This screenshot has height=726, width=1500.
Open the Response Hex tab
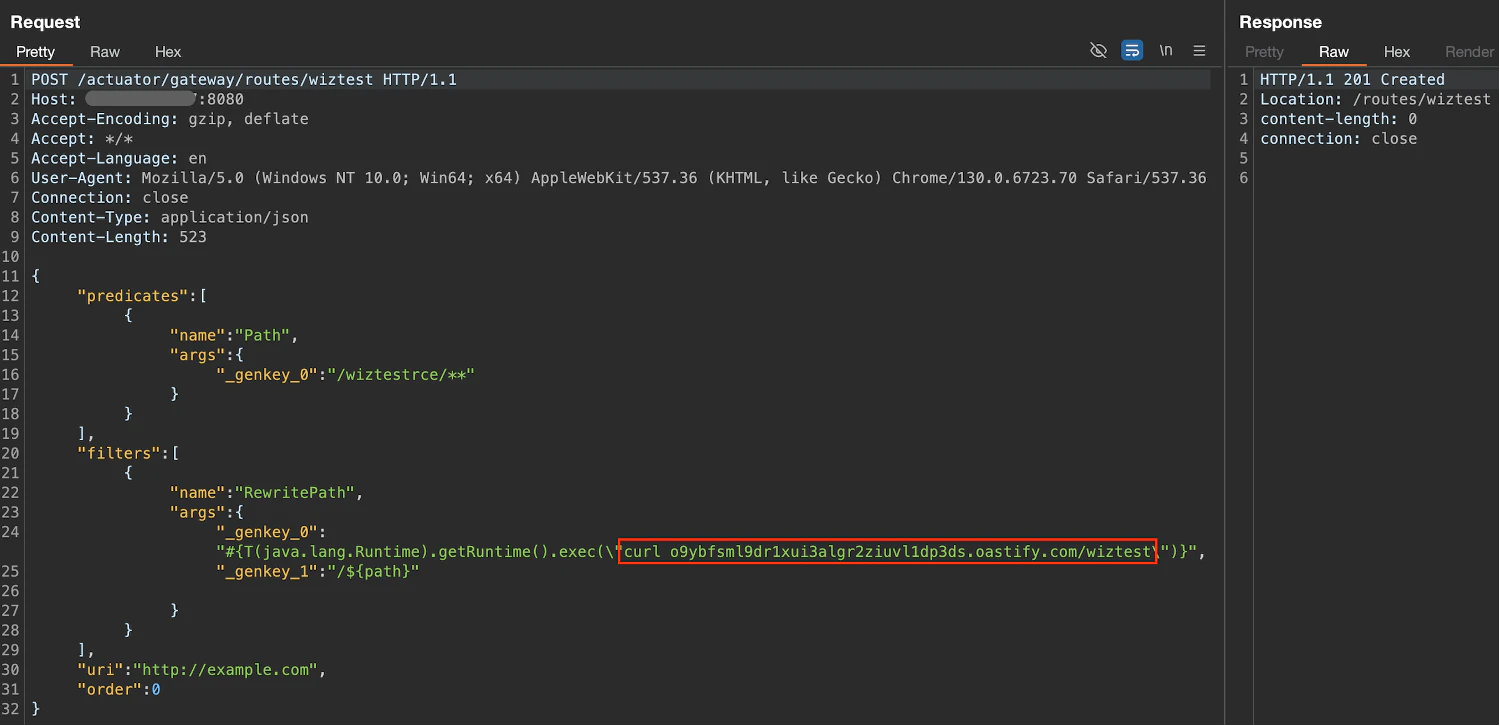[1397, 52]
